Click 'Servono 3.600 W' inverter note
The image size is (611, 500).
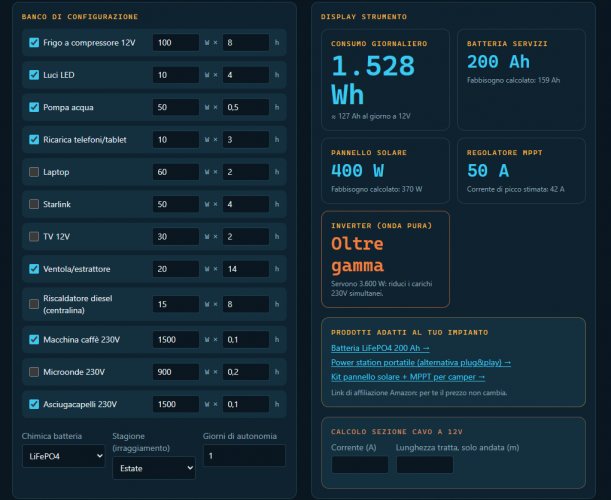point(381,288)
